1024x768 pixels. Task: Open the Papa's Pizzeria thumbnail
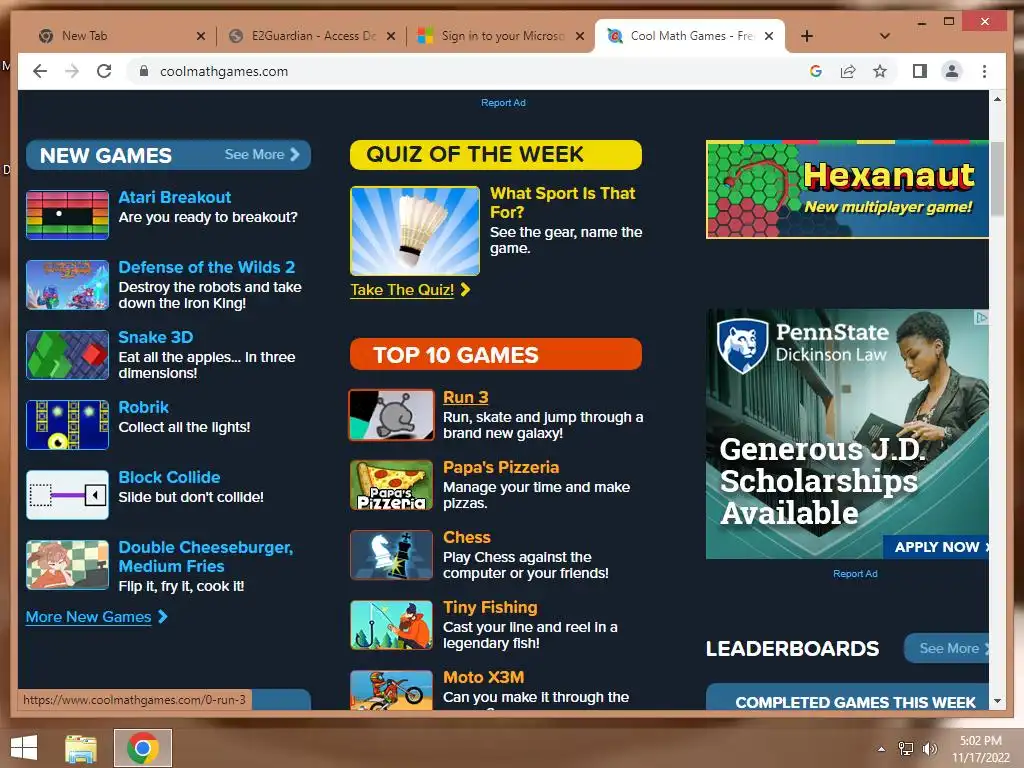pyautogui.click(x=391, y=485)
